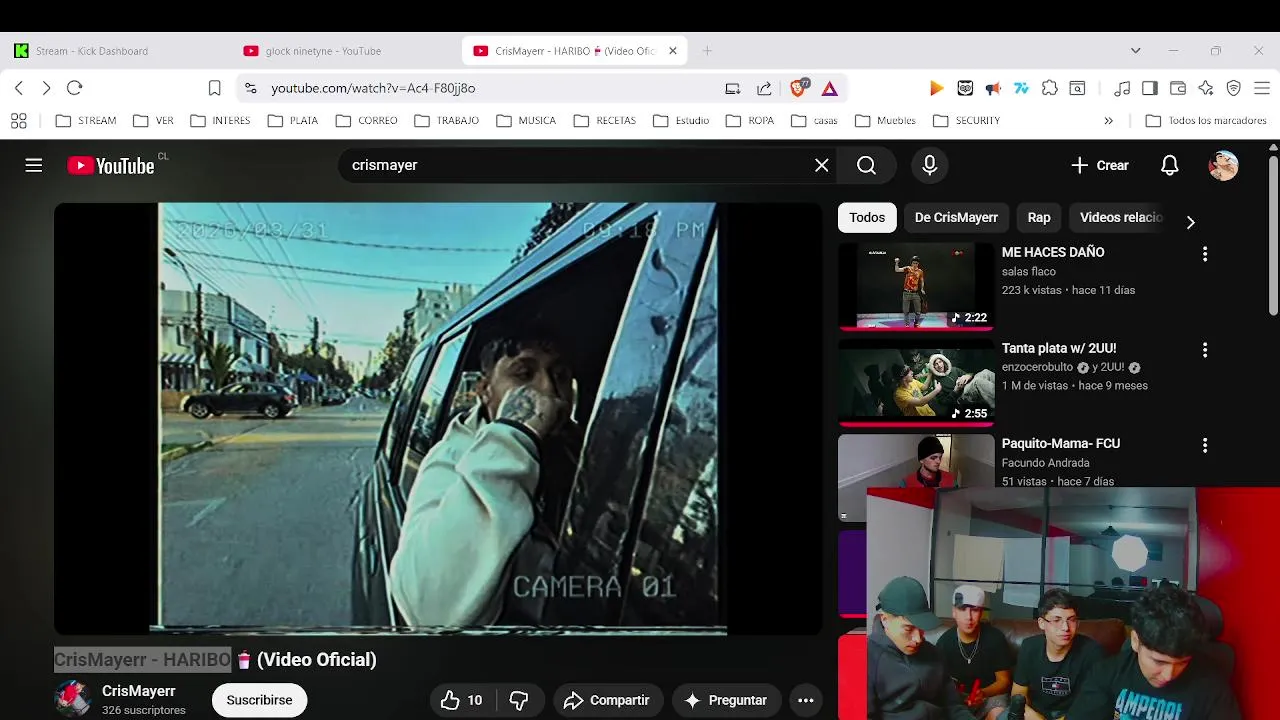Select the Todos filter chip
Viewport: 1280px width, 720px height.
[x=867, y=217]
